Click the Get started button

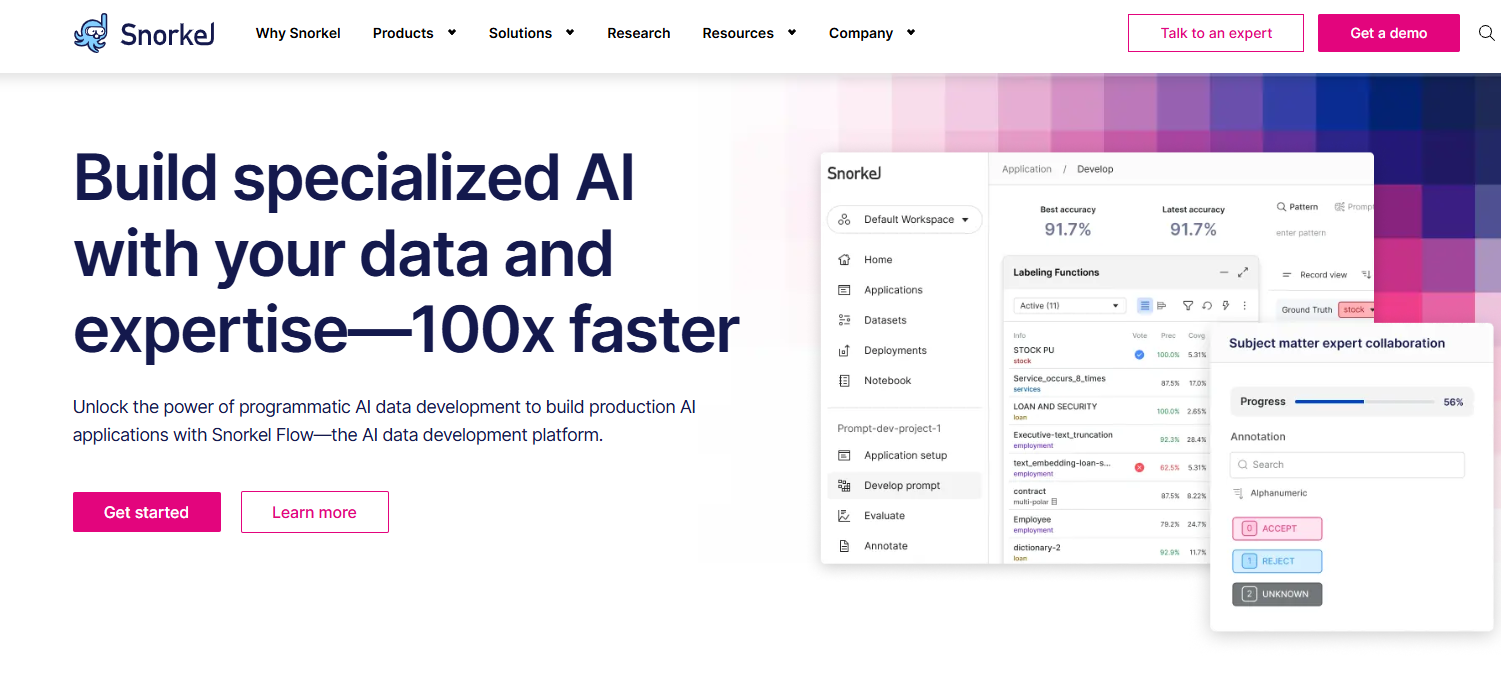[x=147, y=512]
